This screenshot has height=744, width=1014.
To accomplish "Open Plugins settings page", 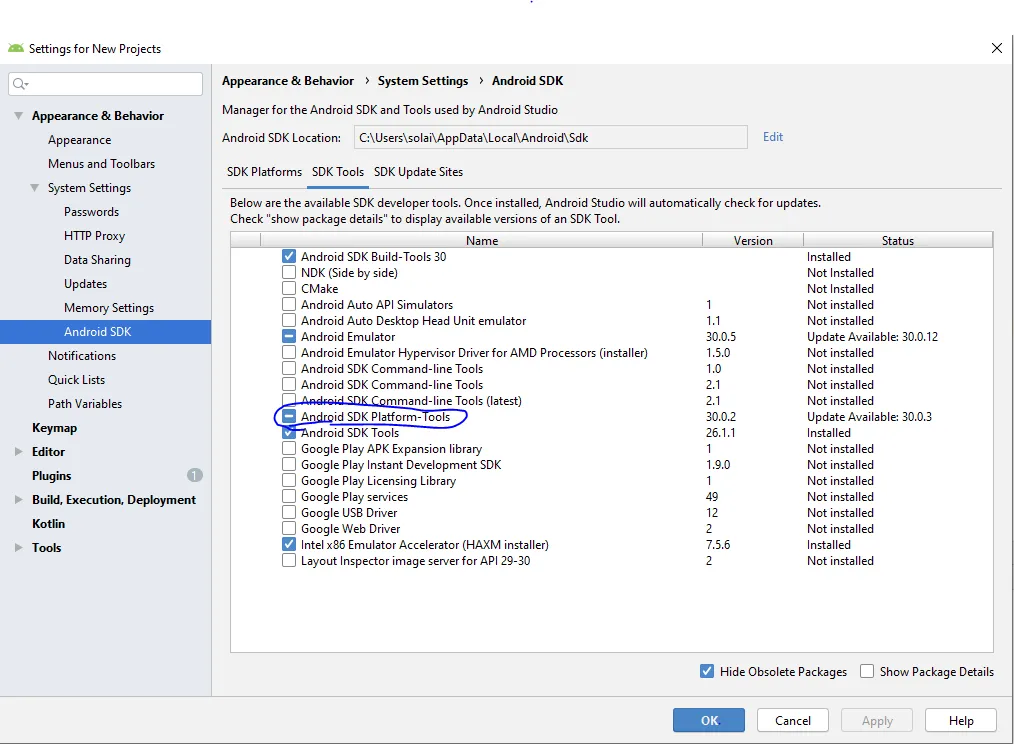I will click(52, 476).
